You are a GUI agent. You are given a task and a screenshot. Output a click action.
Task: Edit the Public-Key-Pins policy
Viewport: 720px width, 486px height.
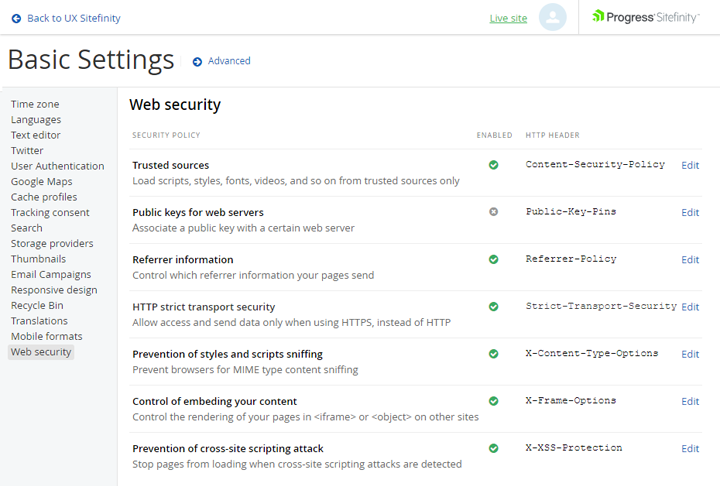[690, 212]
